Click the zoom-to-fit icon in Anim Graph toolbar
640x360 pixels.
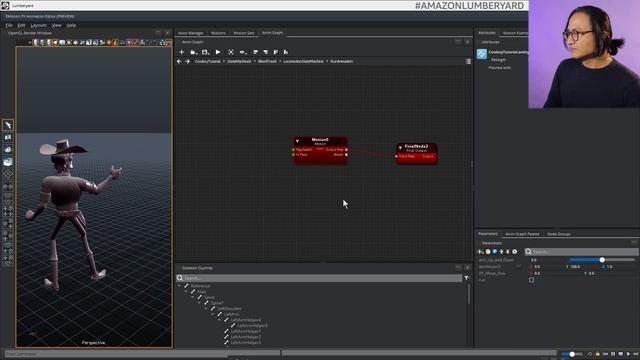tap(231, 52)
